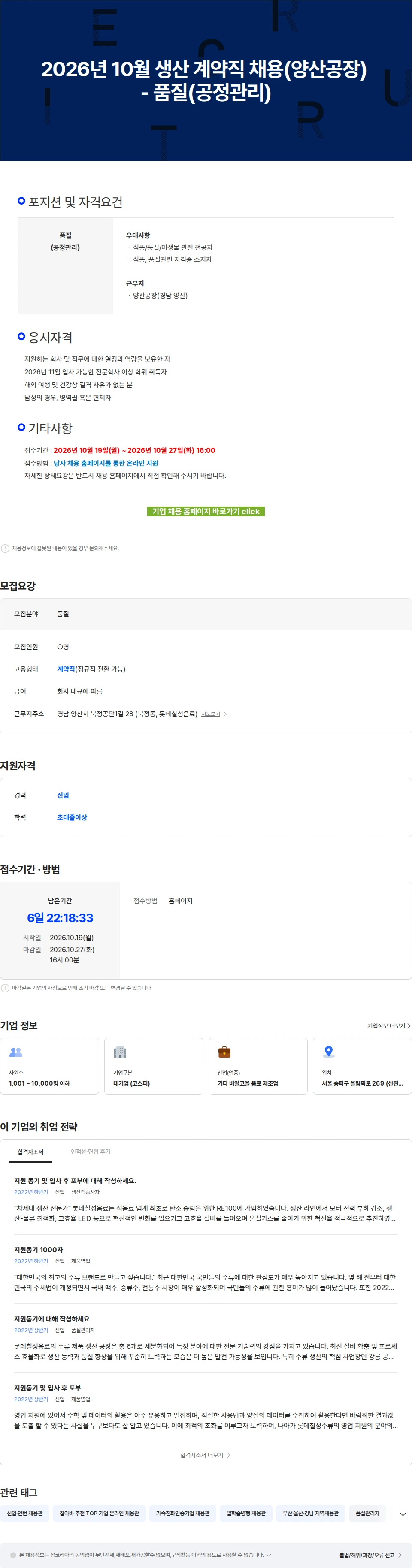This screenshot has height=1568, width=412.
Task: Open essay '지원 동기 및 입사 후 포부에 대해 작성하세요.'
Action: [x=75, y=1180]
